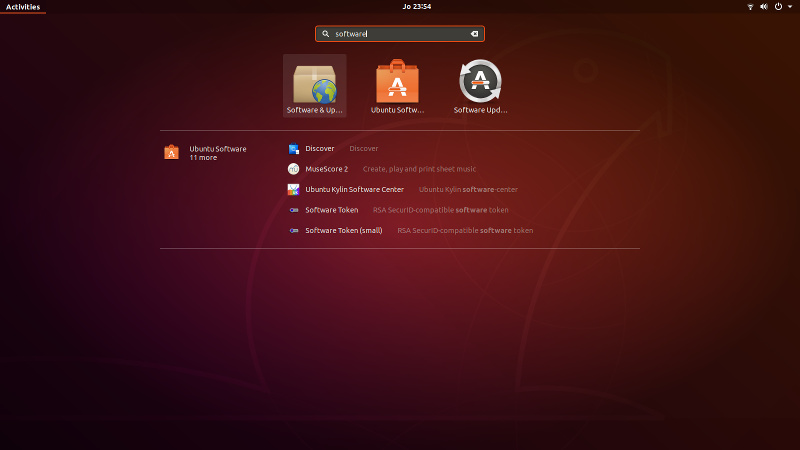Clear the search field with the backspace icon
Screen dimensions: 800x450
coord(474,34)
